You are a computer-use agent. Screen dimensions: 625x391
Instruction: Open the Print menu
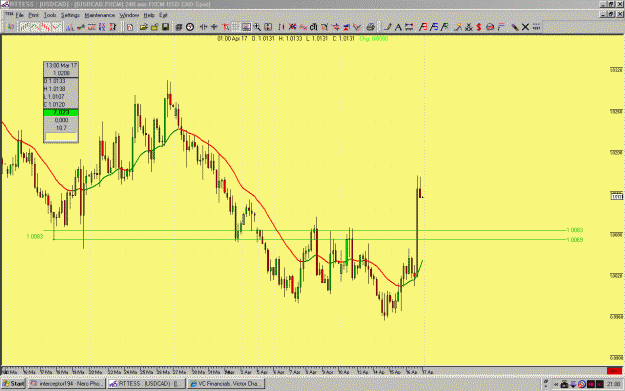coord(33,15)
